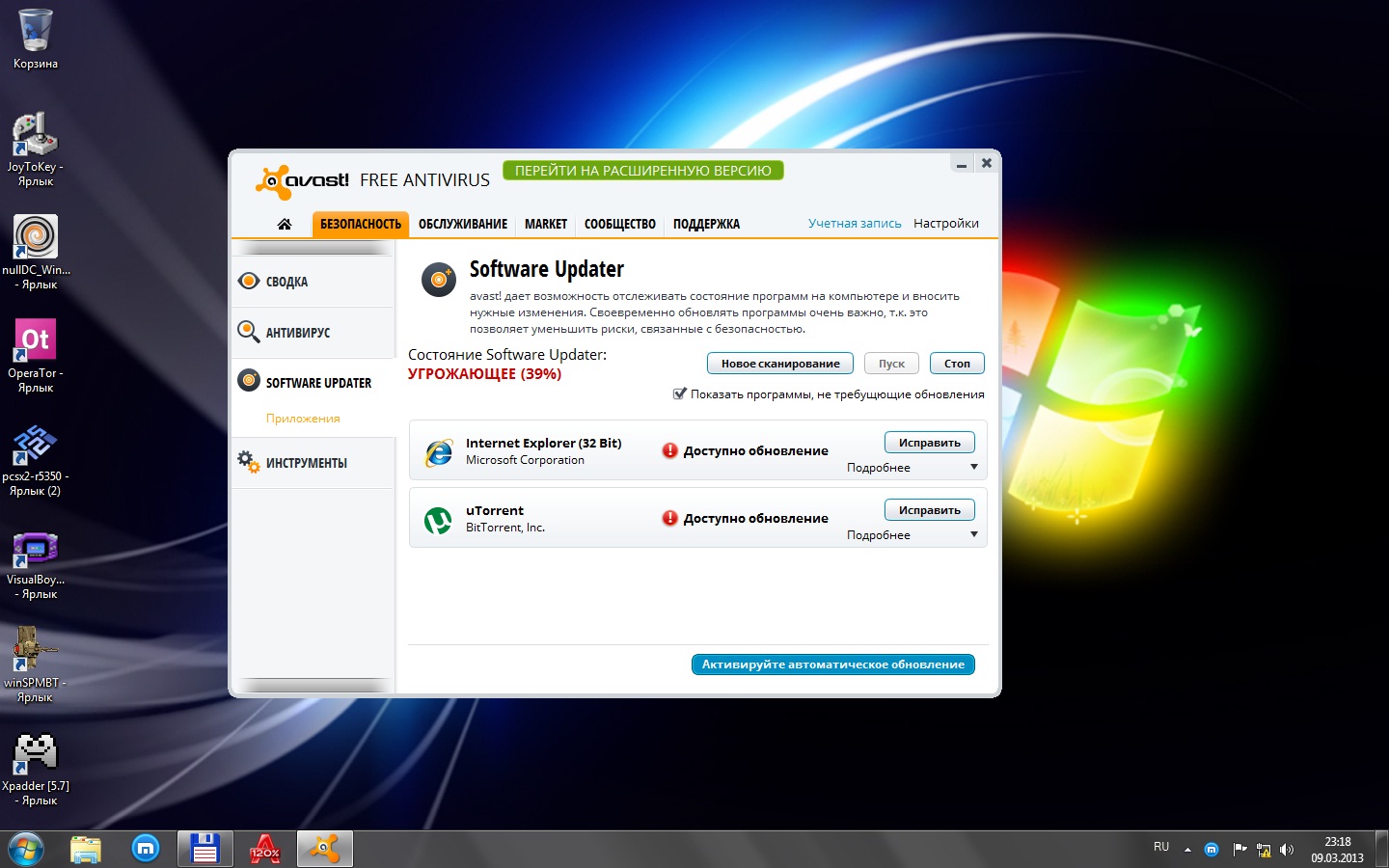
Task: Open the Alcohol 120% taskbar icon
Action: point(264,850)
